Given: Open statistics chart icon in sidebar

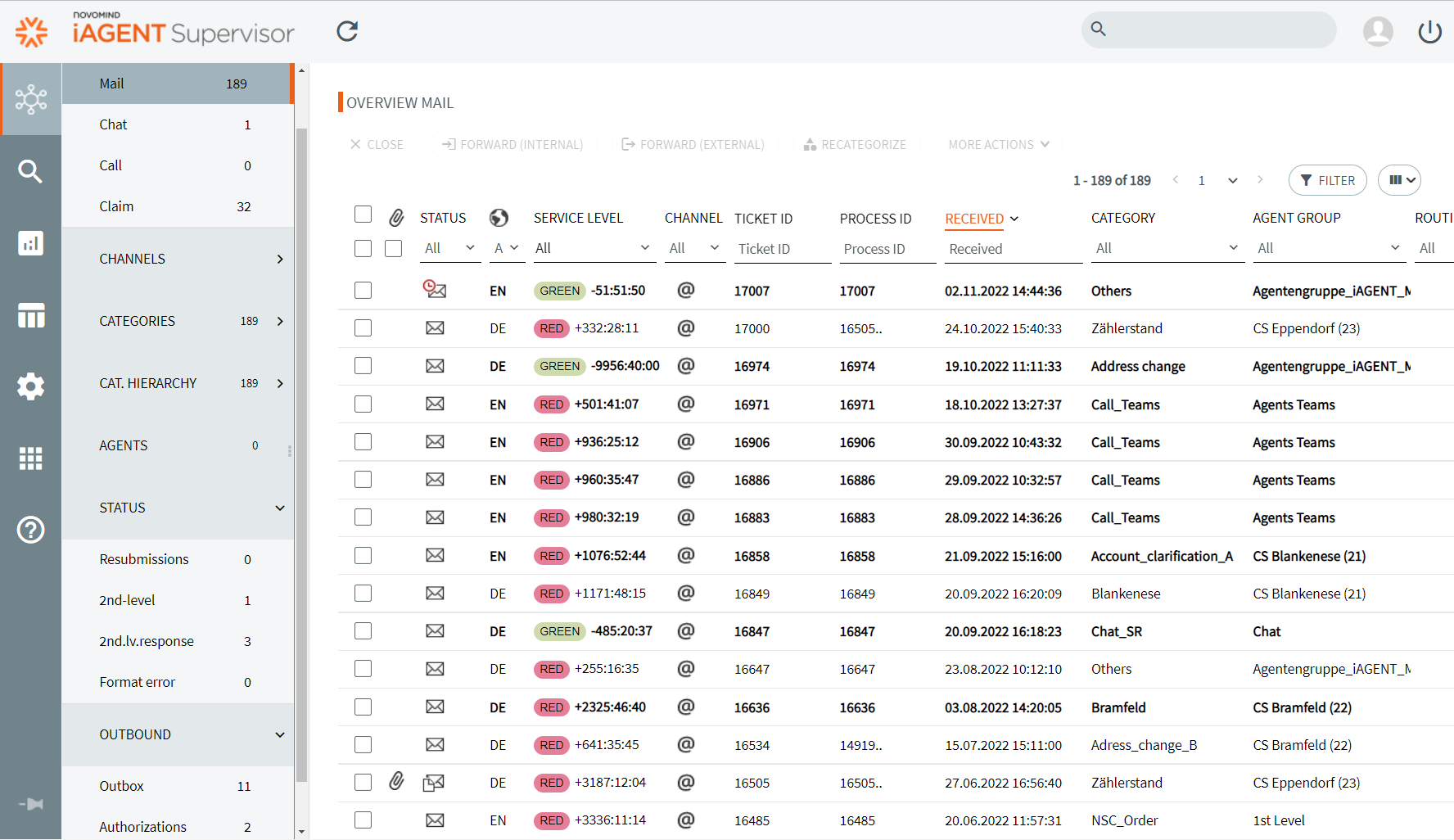Looking at the screenshot, I should pyautogui.click(x=30, y=243).
